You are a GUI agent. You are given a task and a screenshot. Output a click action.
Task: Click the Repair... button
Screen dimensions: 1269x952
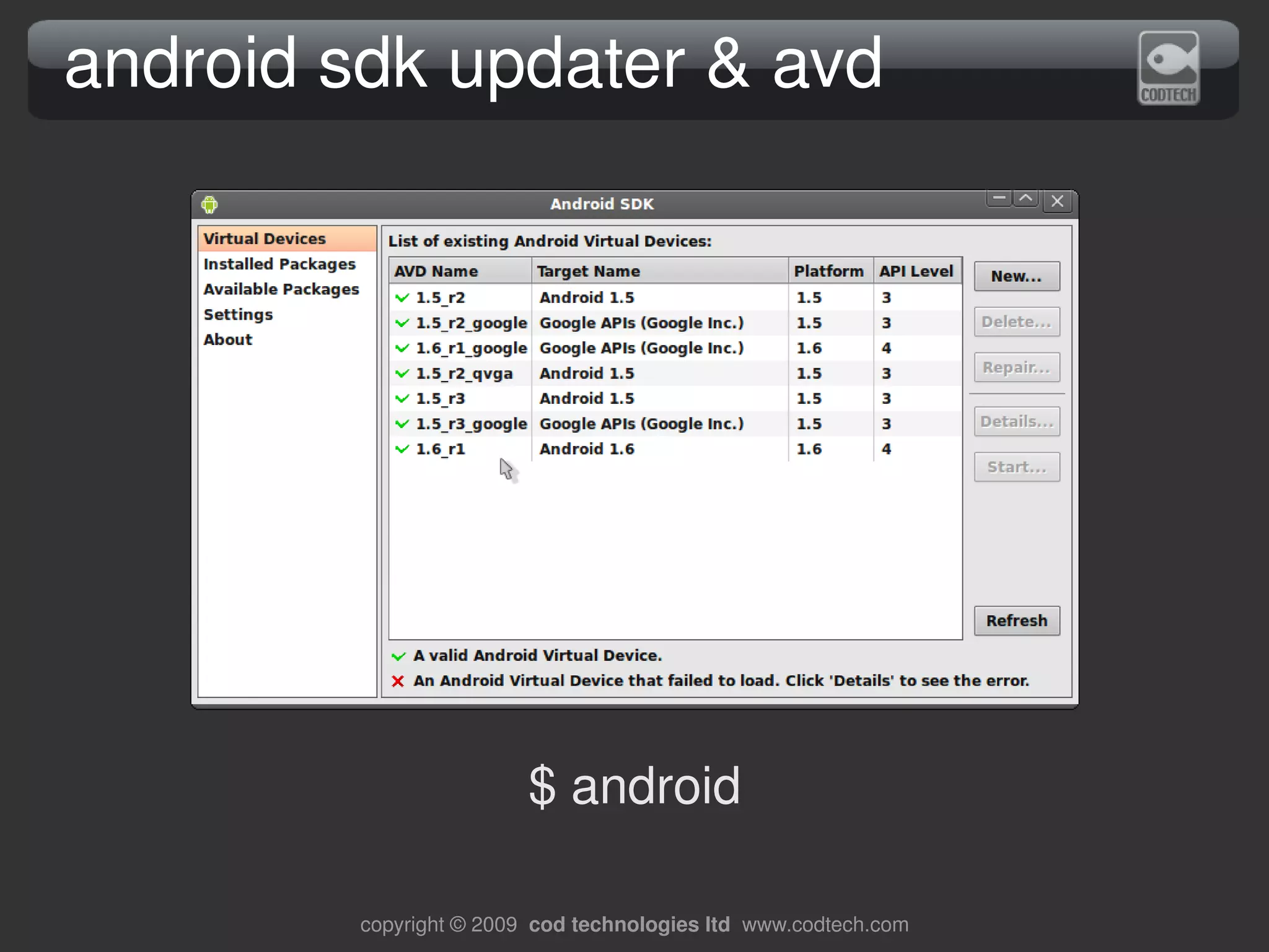click(x=1017, y=368)
